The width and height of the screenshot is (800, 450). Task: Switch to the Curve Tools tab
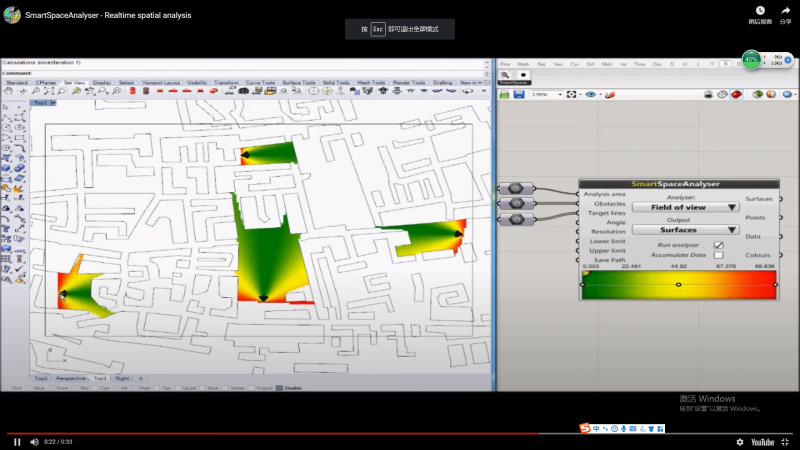(x=260, y=83)
